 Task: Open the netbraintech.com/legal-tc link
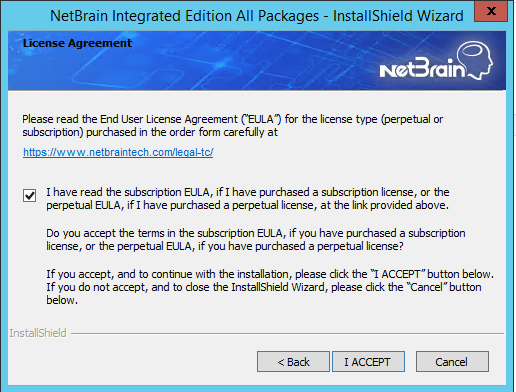[118, 152]
